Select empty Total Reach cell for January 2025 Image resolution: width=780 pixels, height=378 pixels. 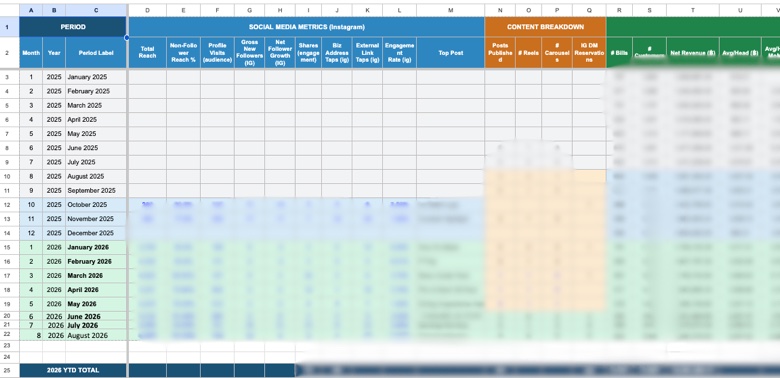[x=147, y=77]
